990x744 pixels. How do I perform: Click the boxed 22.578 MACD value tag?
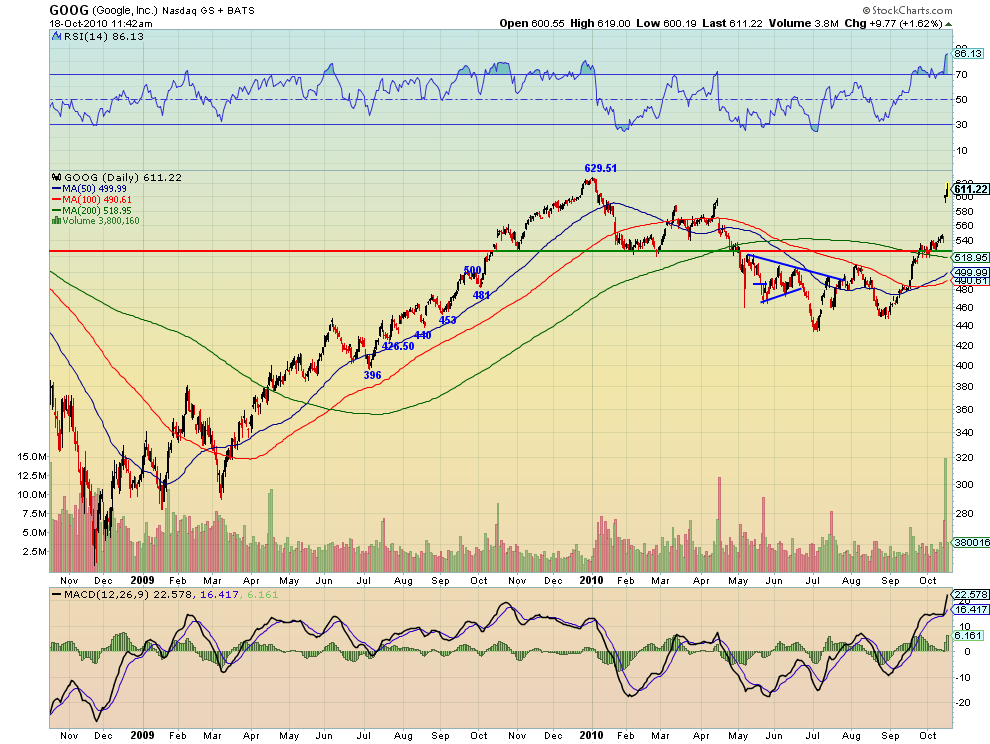(971, 594)
